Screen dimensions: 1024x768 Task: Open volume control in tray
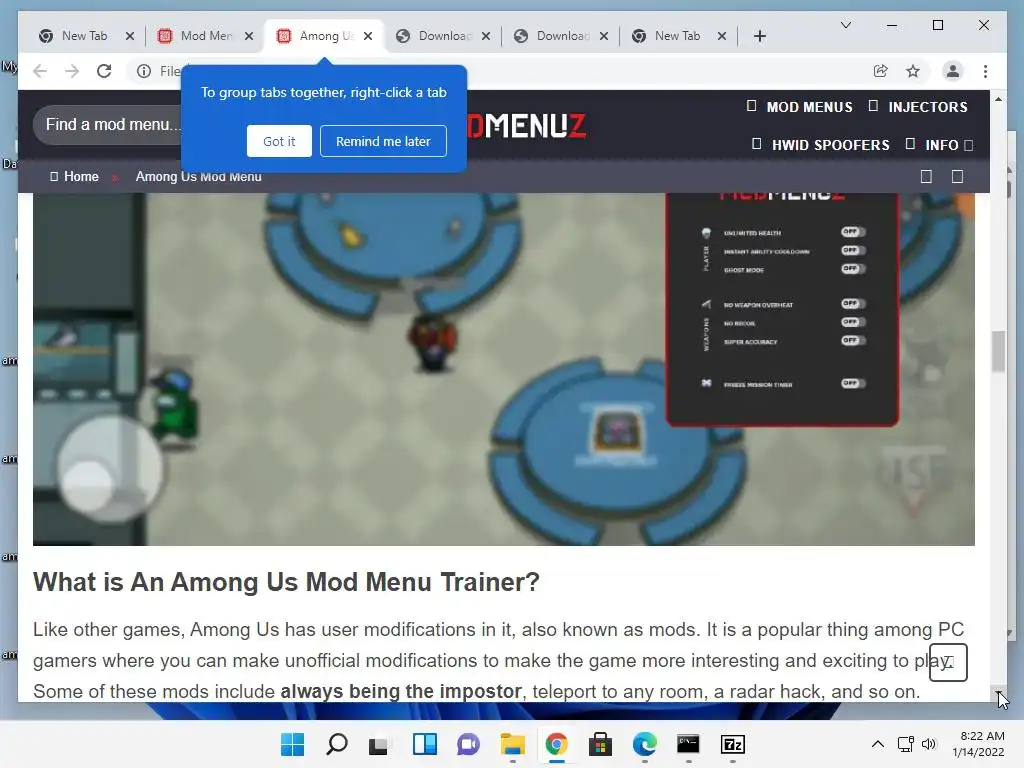(929, 744)
